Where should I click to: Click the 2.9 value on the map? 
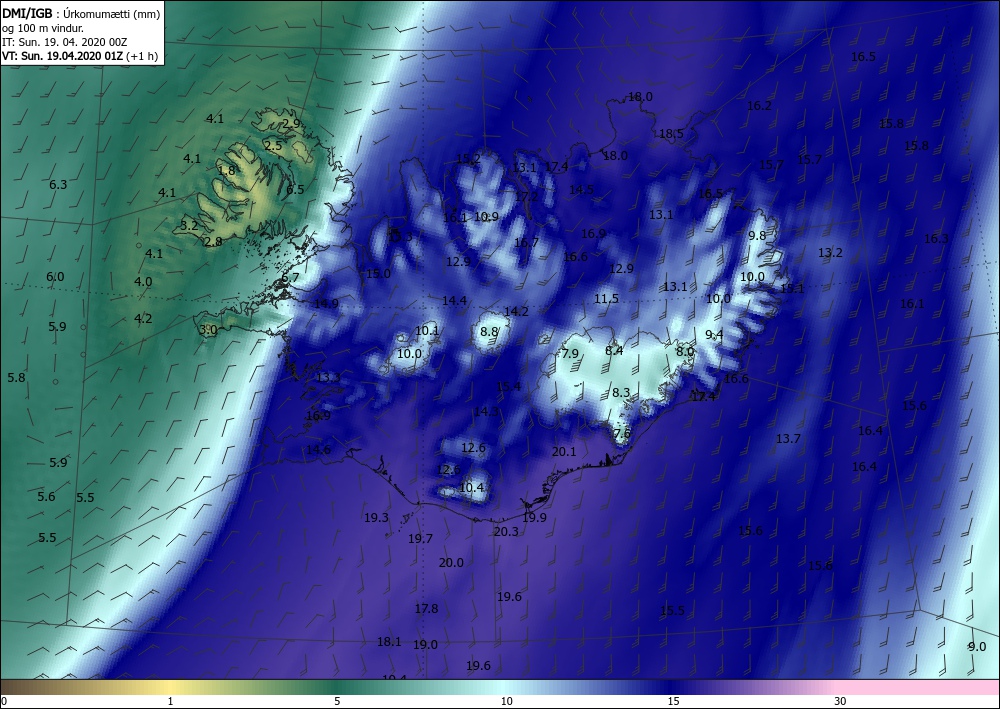[291, 123]
